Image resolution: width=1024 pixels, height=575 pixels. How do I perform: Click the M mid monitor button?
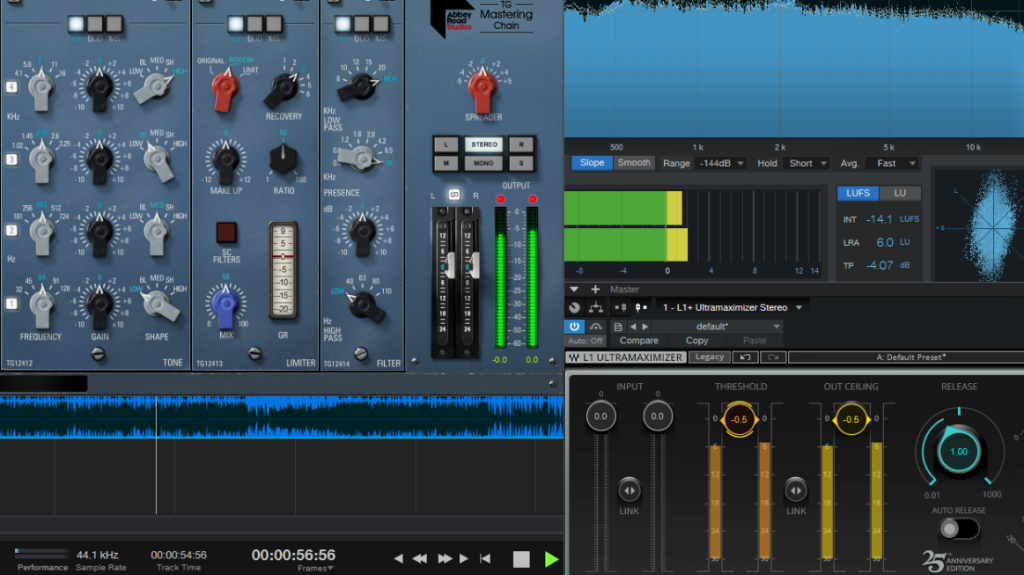coord(446,163)
